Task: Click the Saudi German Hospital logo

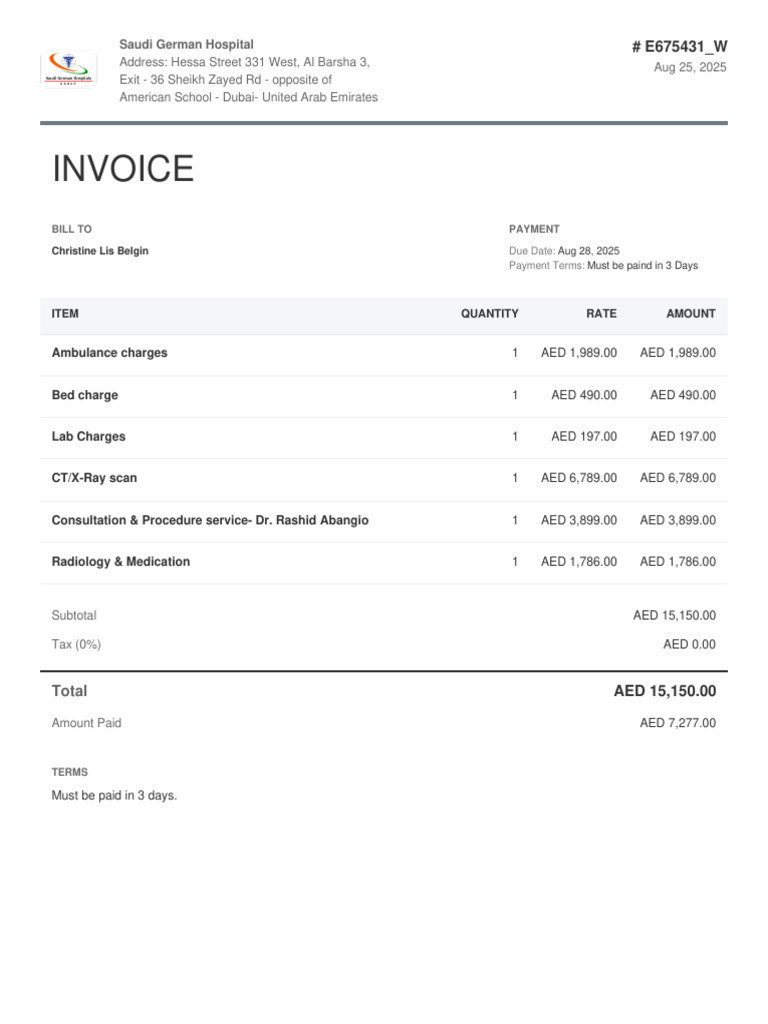Action: click(x=69, y=69)
